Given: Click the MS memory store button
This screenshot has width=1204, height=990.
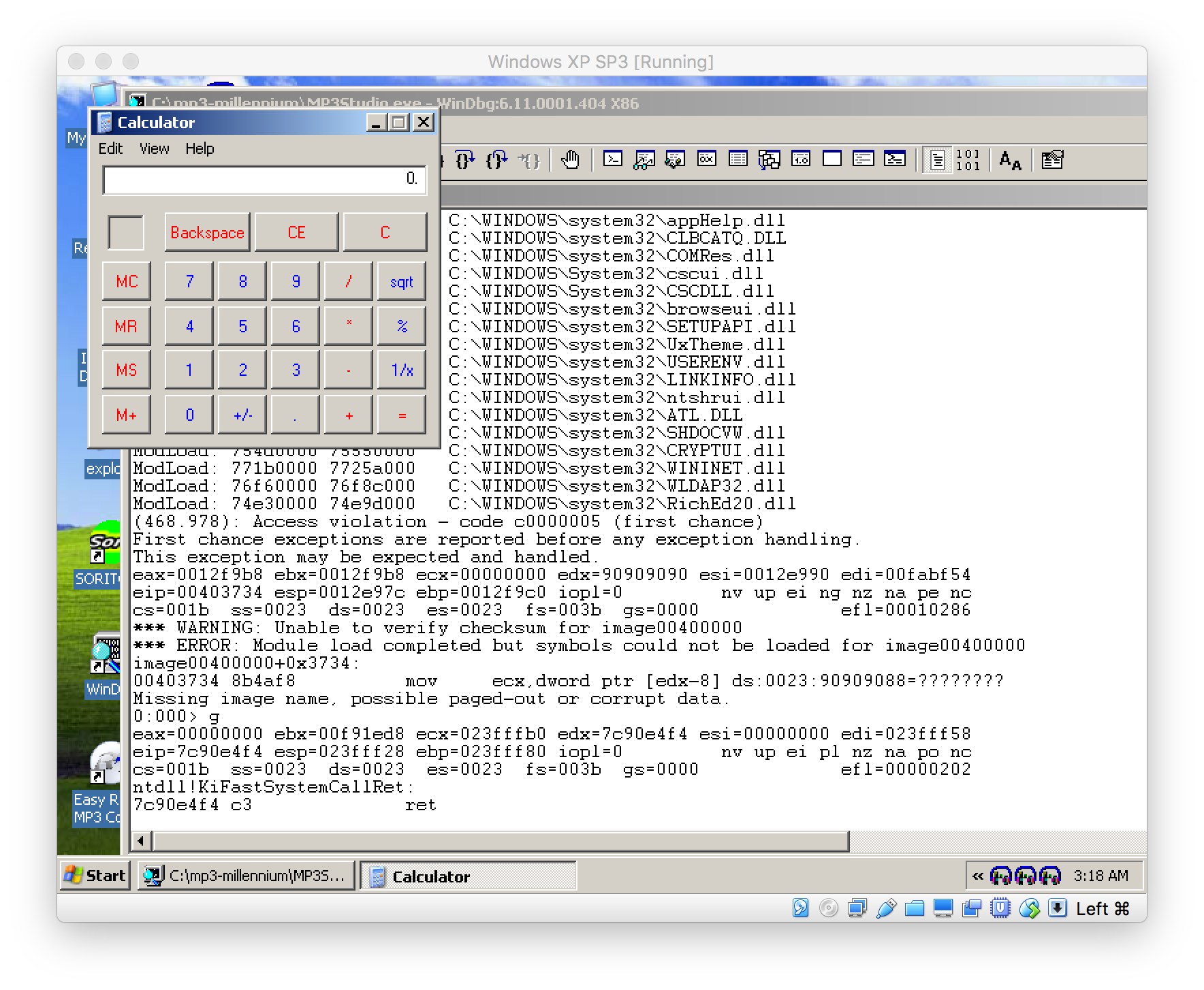Looking at the screenshot, I should tap(127, 370).
